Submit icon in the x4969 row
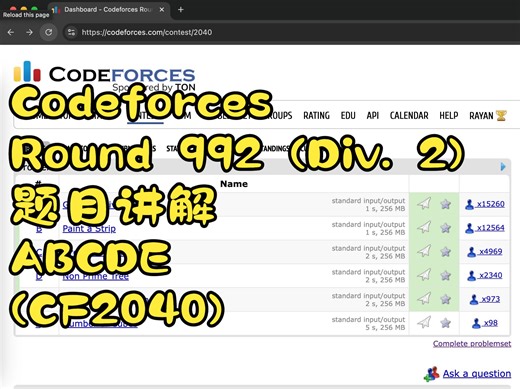This screenshot has height=389, width=520. [x=424, y=251]
